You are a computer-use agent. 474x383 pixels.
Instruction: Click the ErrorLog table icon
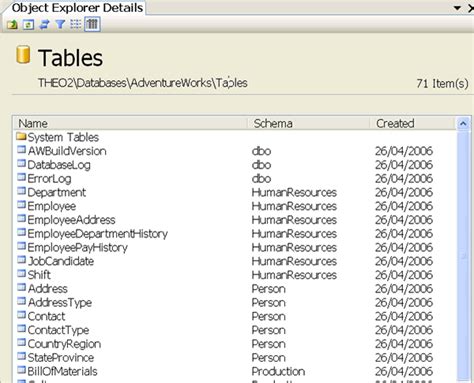point(21,177)
